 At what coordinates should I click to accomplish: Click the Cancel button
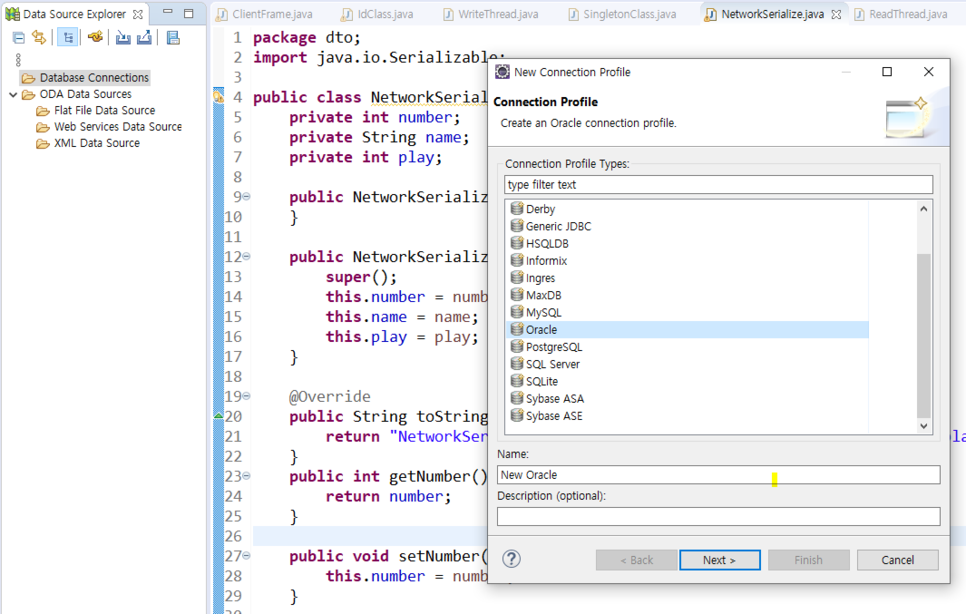coord(898,560)
